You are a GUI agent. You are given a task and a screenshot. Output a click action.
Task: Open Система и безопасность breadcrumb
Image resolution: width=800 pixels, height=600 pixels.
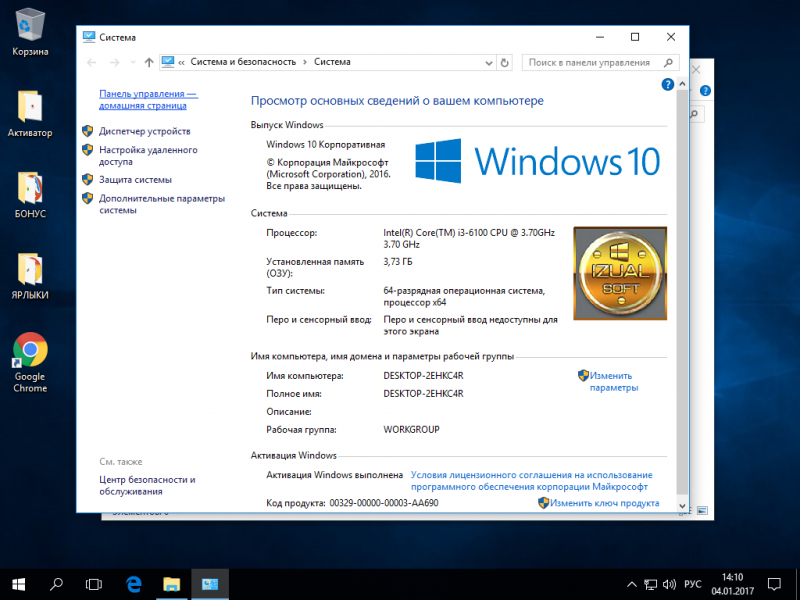243,62
